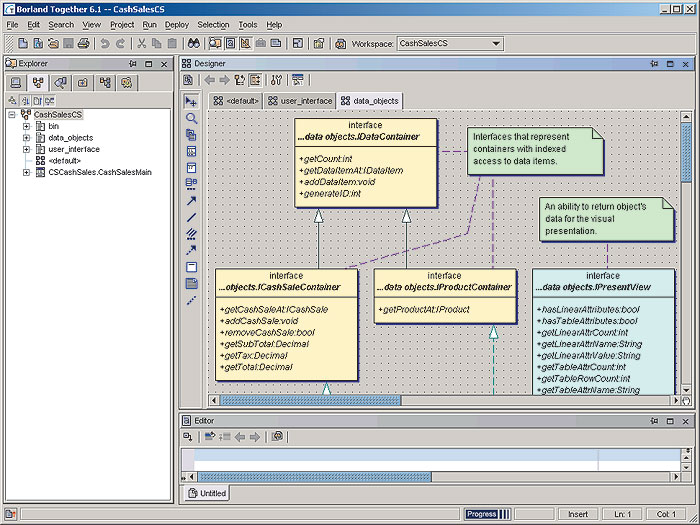Click the Paste clipboard icon
The image size is (700, 525).
point(172,43)
